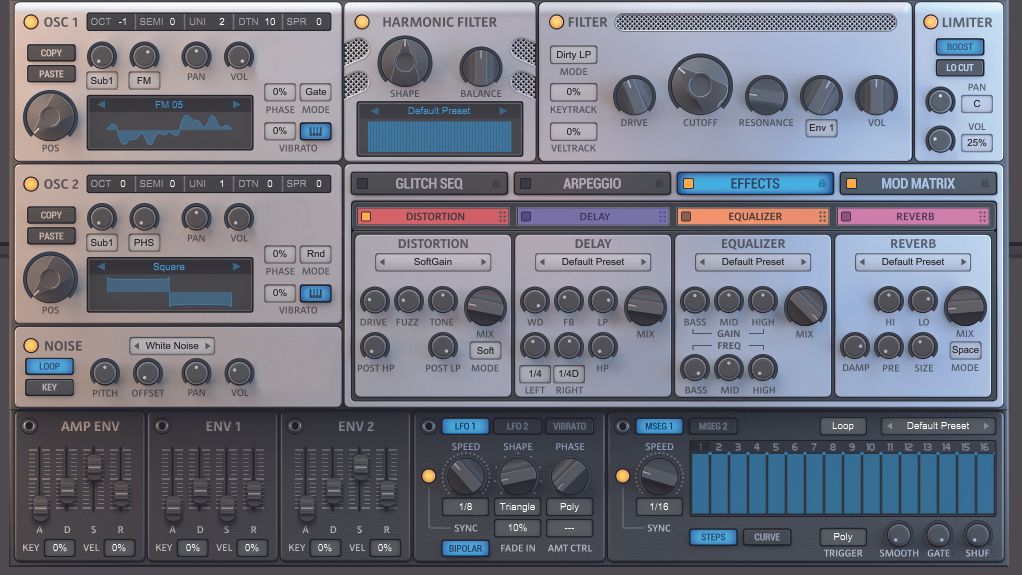Toggle HARMONIC FILTER power indicator
The height and width of the screenshot is (575, 1022).
click(x=362, y=22)
